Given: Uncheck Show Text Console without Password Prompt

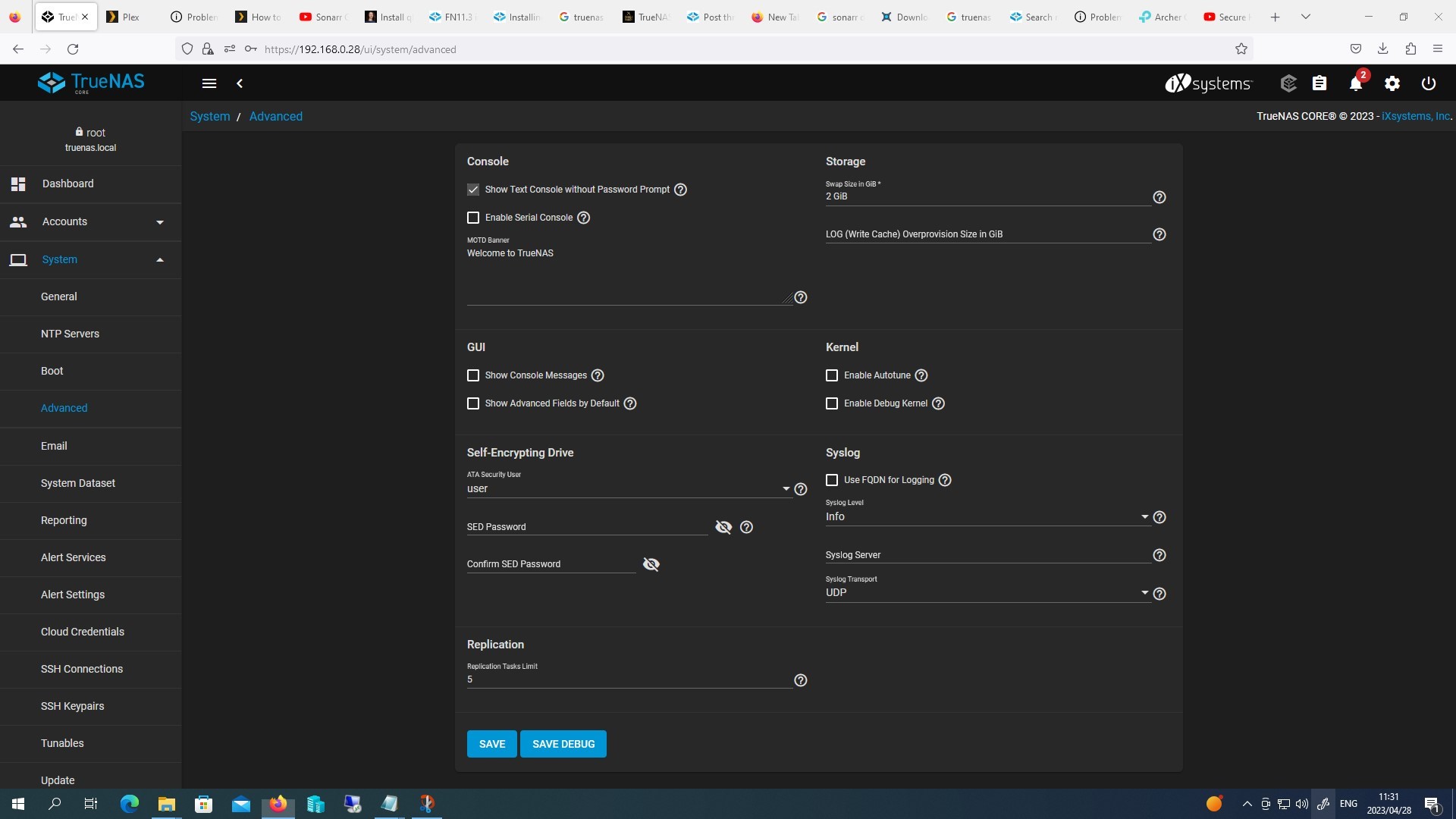Looking at the screenshot, I should pyautogui.click(x=473, y=190).
